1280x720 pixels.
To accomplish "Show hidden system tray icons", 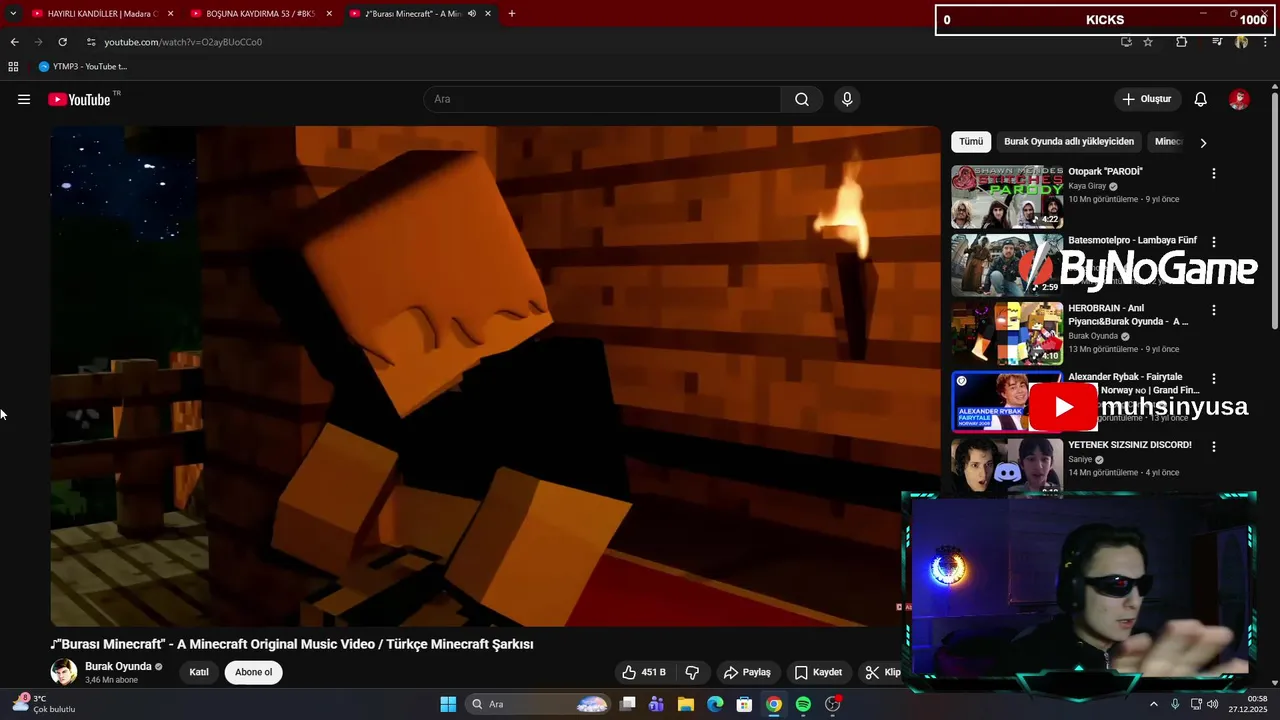I will (x=1153, y=704).
